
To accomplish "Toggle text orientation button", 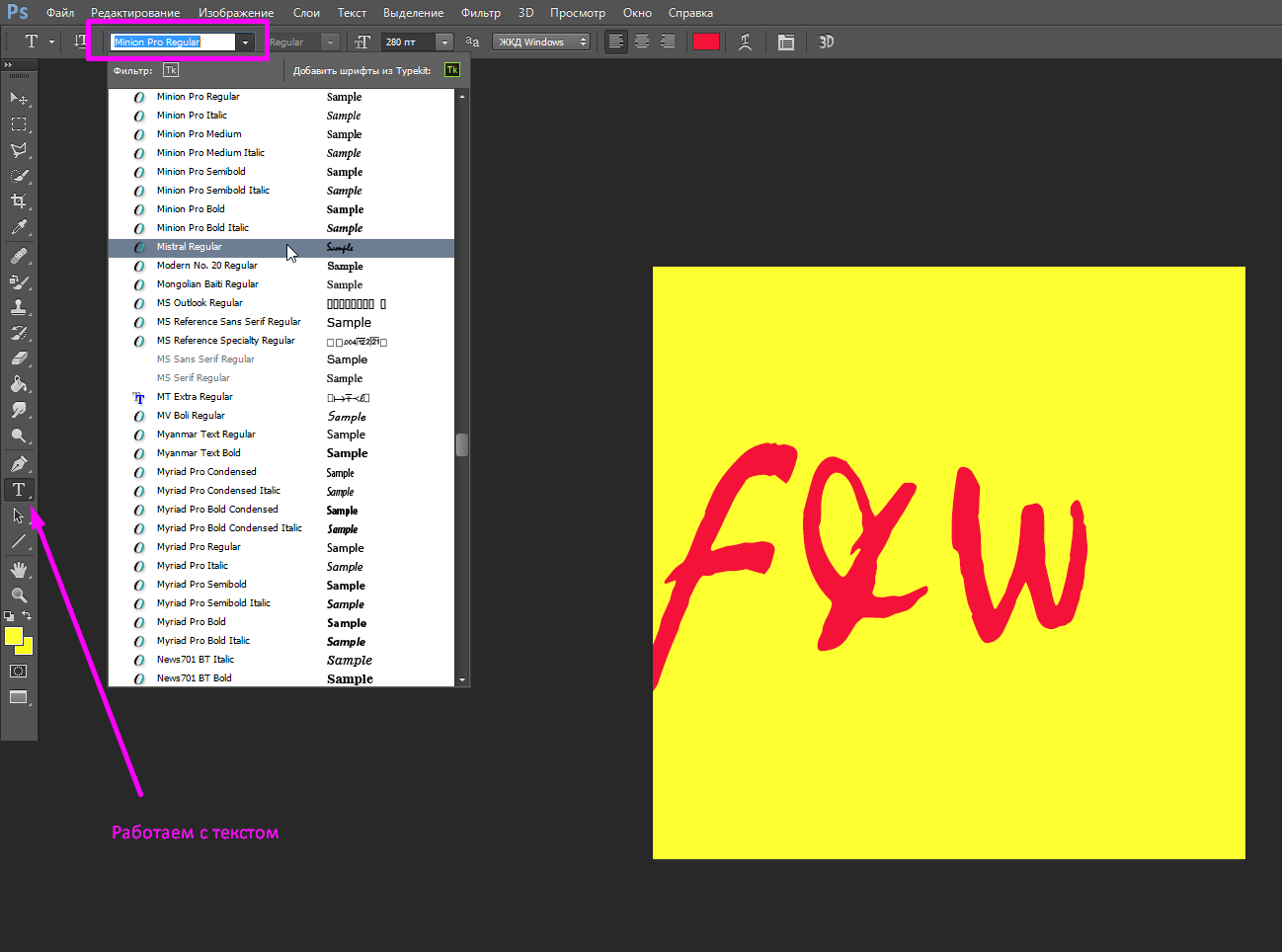I will click(x=80, y=41).
